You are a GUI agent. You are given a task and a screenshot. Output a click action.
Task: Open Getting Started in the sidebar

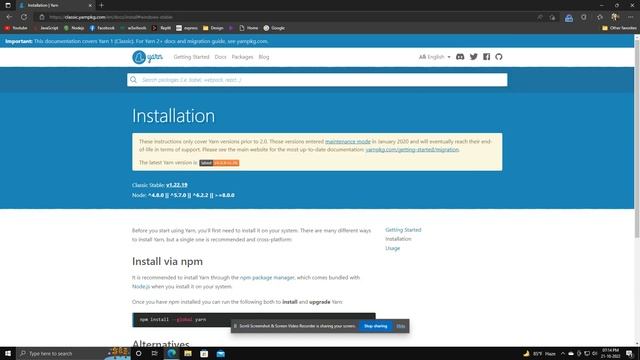click(403, 230)
